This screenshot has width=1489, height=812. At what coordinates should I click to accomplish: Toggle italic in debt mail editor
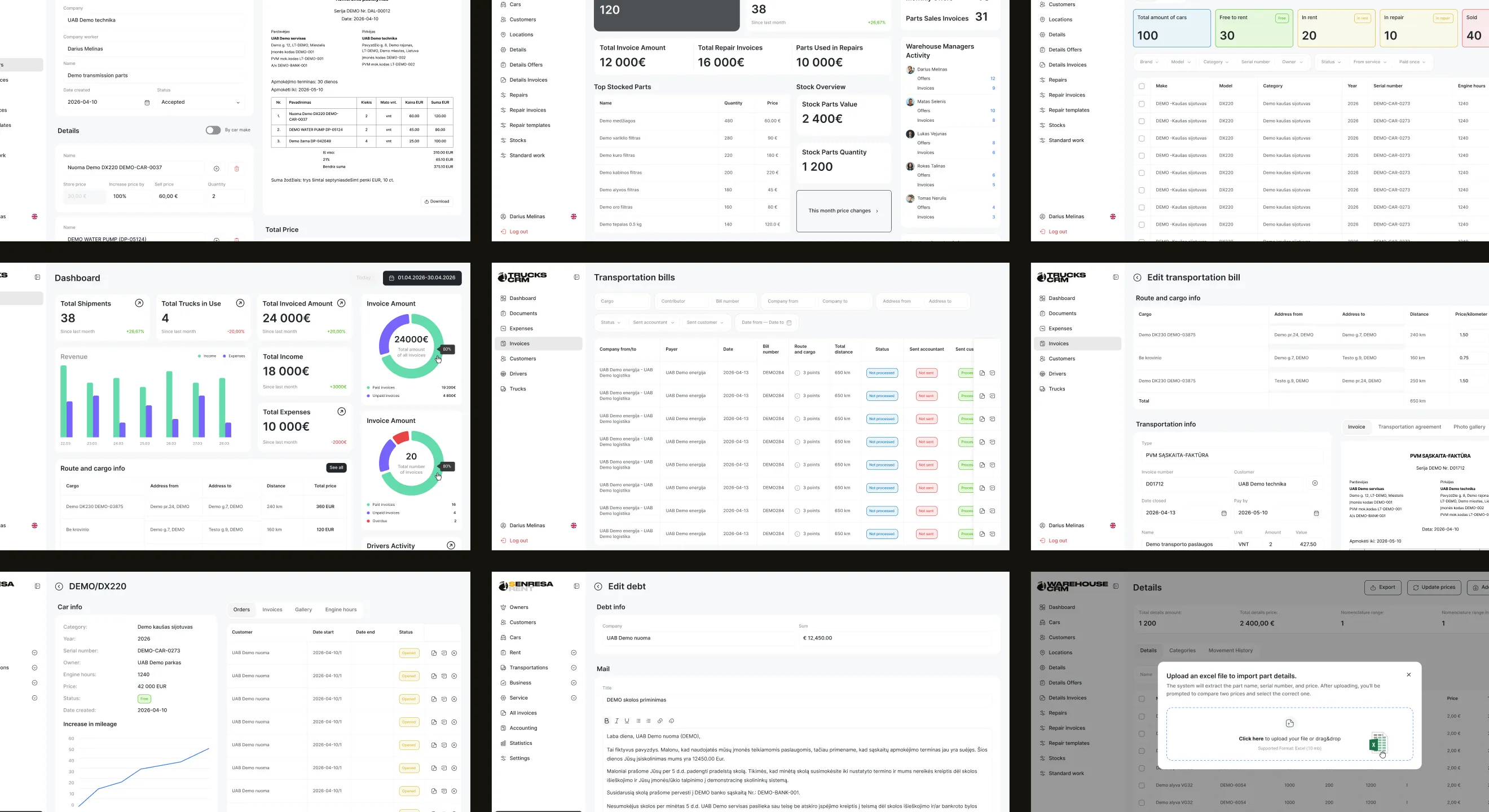pyautogui.click(x=617, y=721)
